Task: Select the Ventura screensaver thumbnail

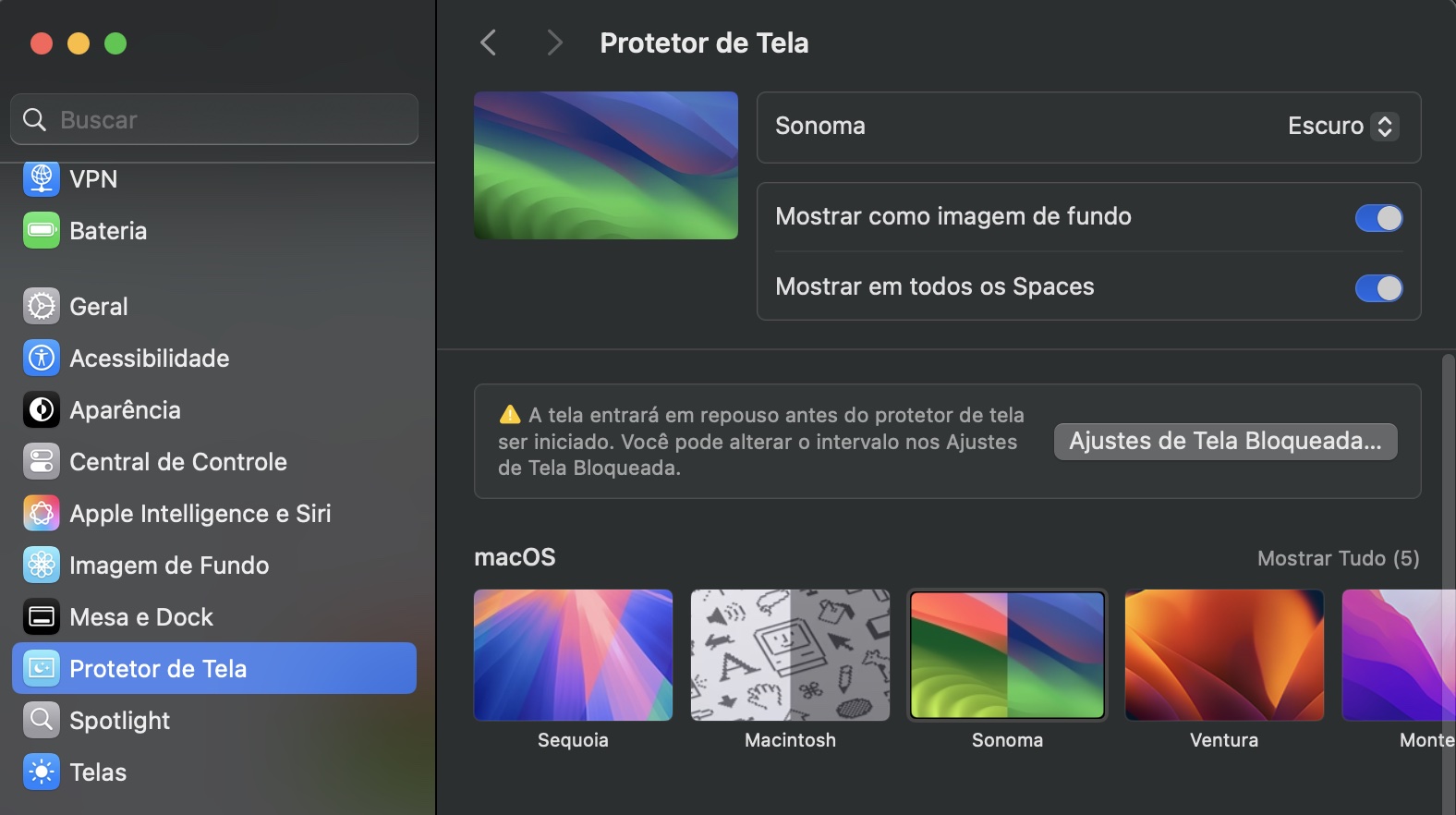Action: click(1223, 654)
